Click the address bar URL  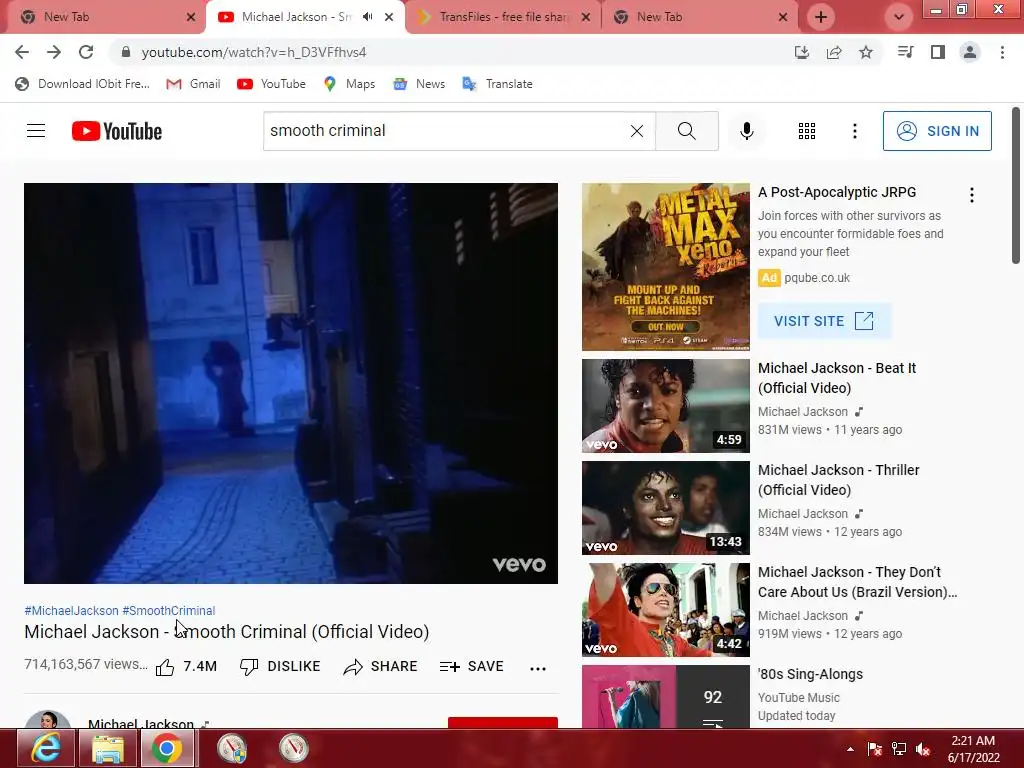click(254, 52)
